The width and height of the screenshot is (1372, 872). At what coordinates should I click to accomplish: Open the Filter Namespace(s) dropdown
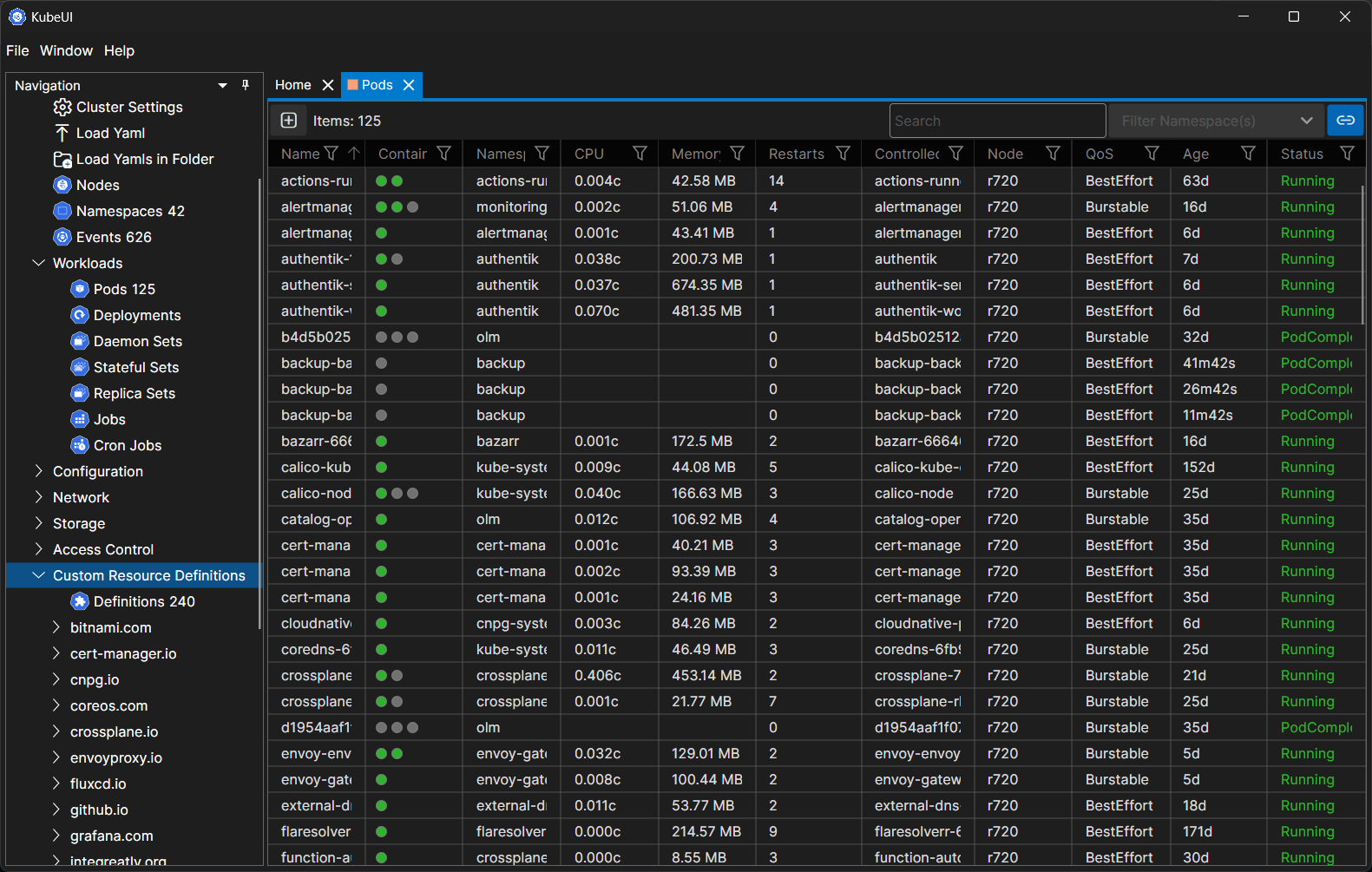pyautogui.click(x=1217, y=121)
